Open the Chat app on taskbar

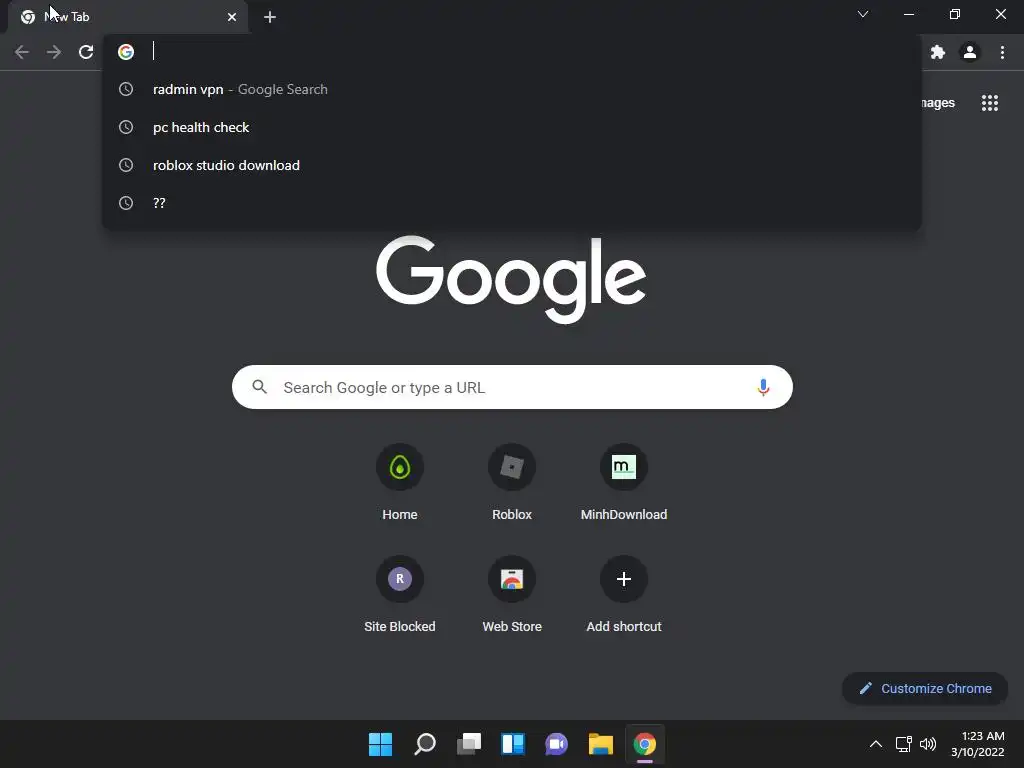[556, 744]
